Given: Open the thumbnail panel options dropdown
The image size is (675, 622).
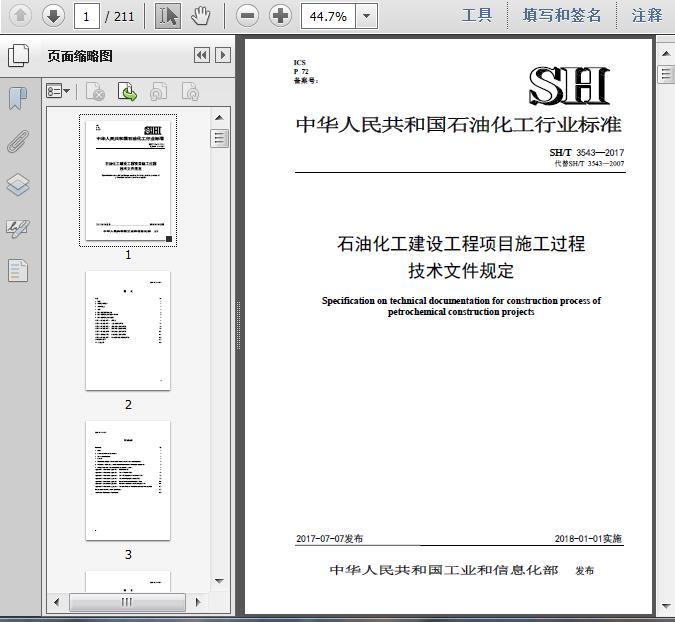Looking at the screenshot, I should click(58, 92).
